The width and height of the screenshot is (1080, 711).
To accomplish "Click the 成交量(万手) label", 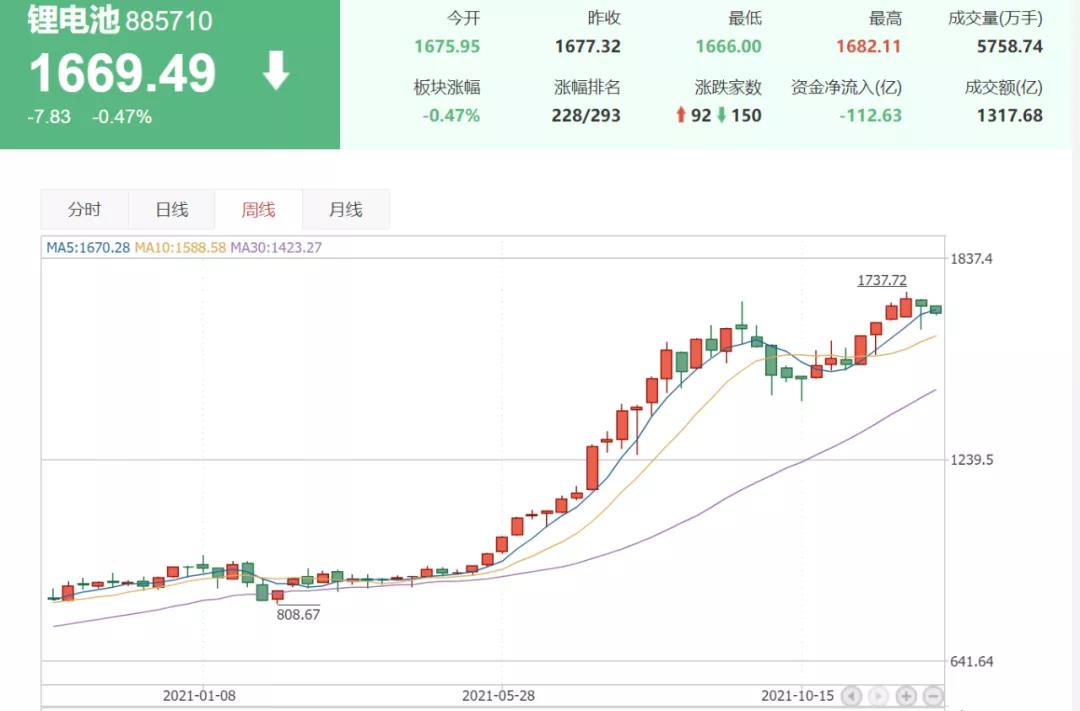I will (x=995, y=19).
